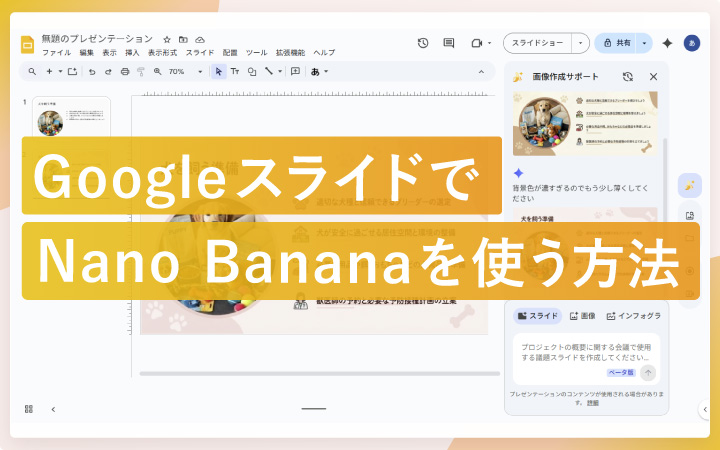The image size is (720, 450).
Task: Open the Gemini sparkle icon in header
Action: 667,43
